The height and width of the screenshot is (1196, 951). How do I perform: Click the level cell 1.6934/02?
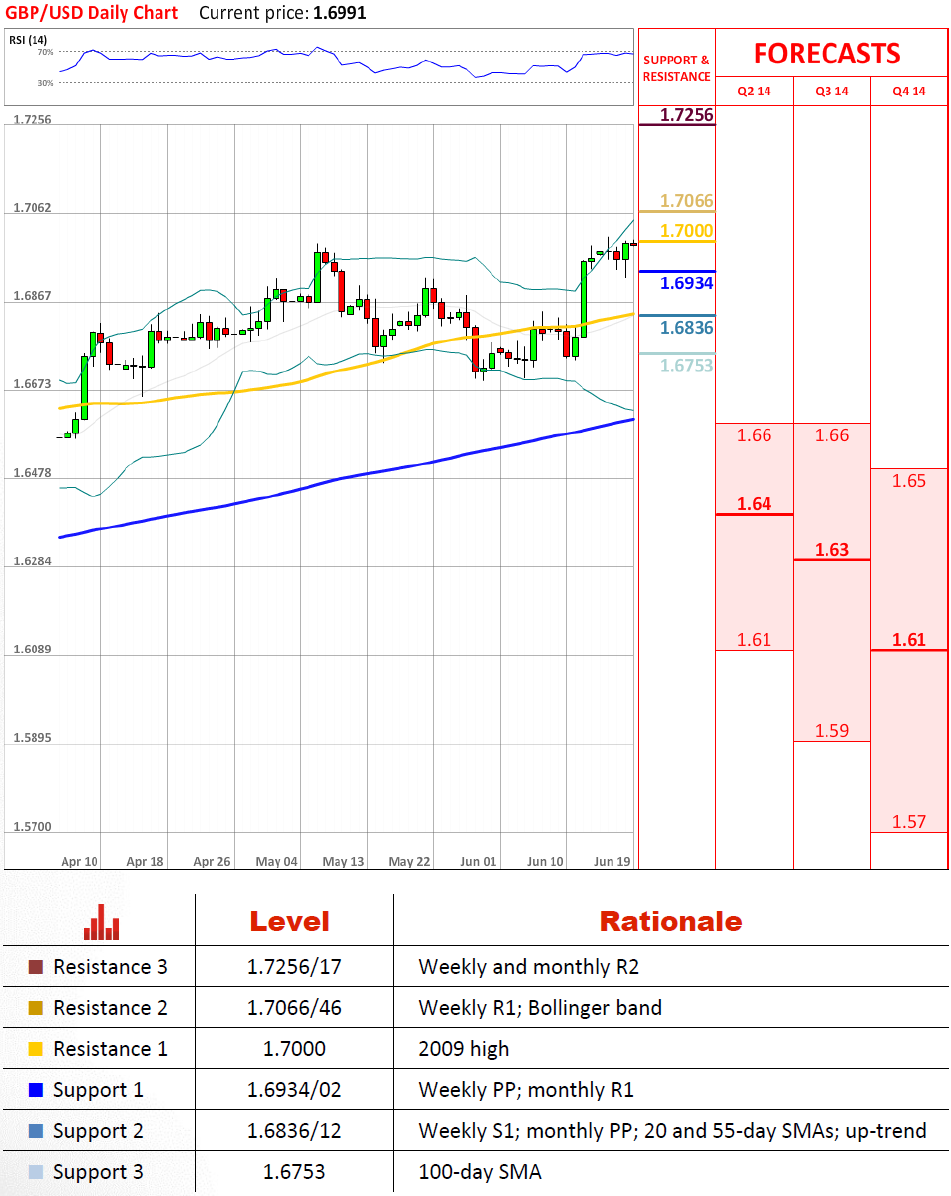pyautogui.click(x=294, y=1090)
